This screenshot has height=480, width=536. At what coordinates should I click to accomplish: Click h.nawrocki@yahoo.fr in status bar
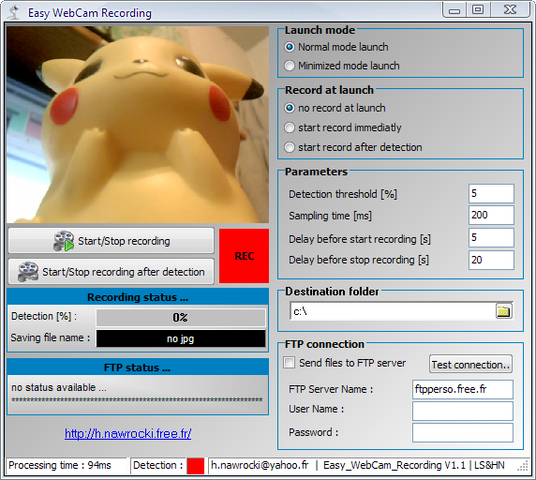260,465
